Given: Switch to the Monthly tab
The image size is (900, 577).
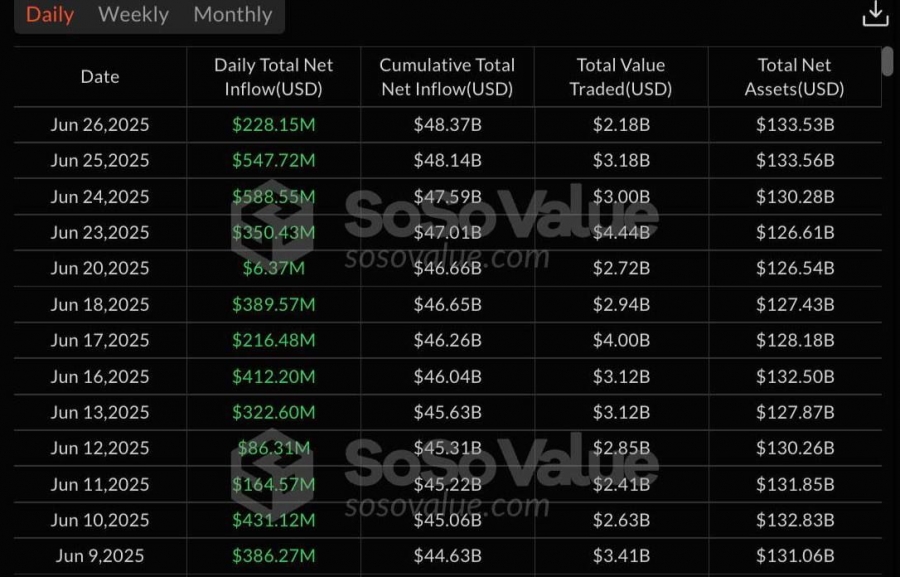Looking at the screenshot, I should tap(232, 15).
